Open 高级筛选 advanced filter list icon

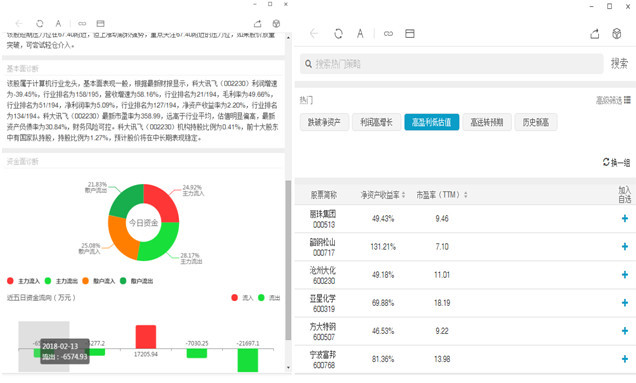pyautogui.click(x=627, y=99)
